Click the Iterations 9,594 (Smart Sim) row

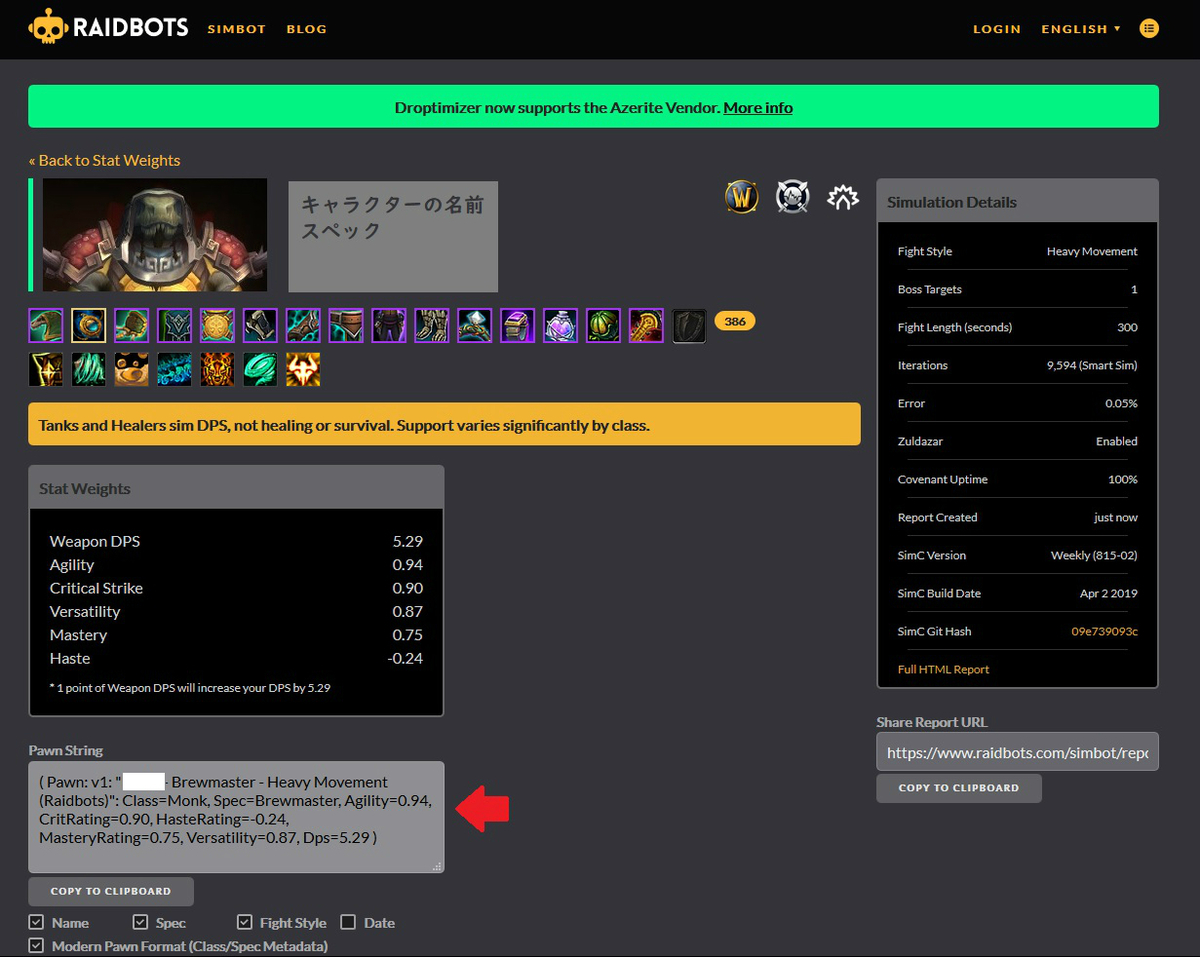click(x=1018, y=365)
